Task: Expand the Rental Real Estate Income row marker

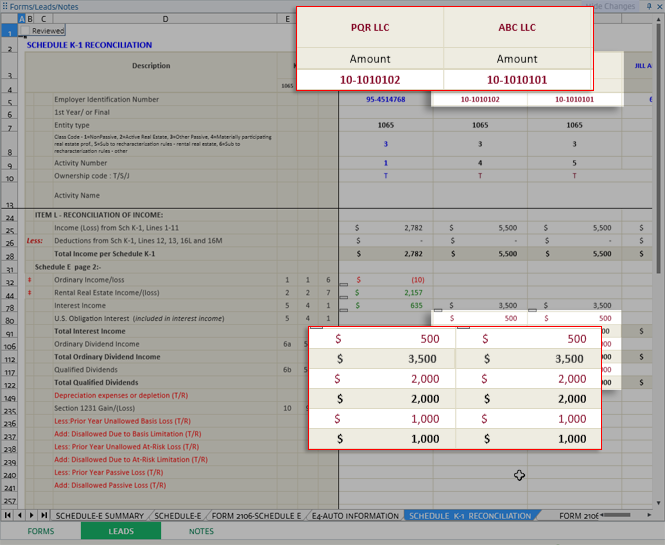Action: [x=29, y=293]
